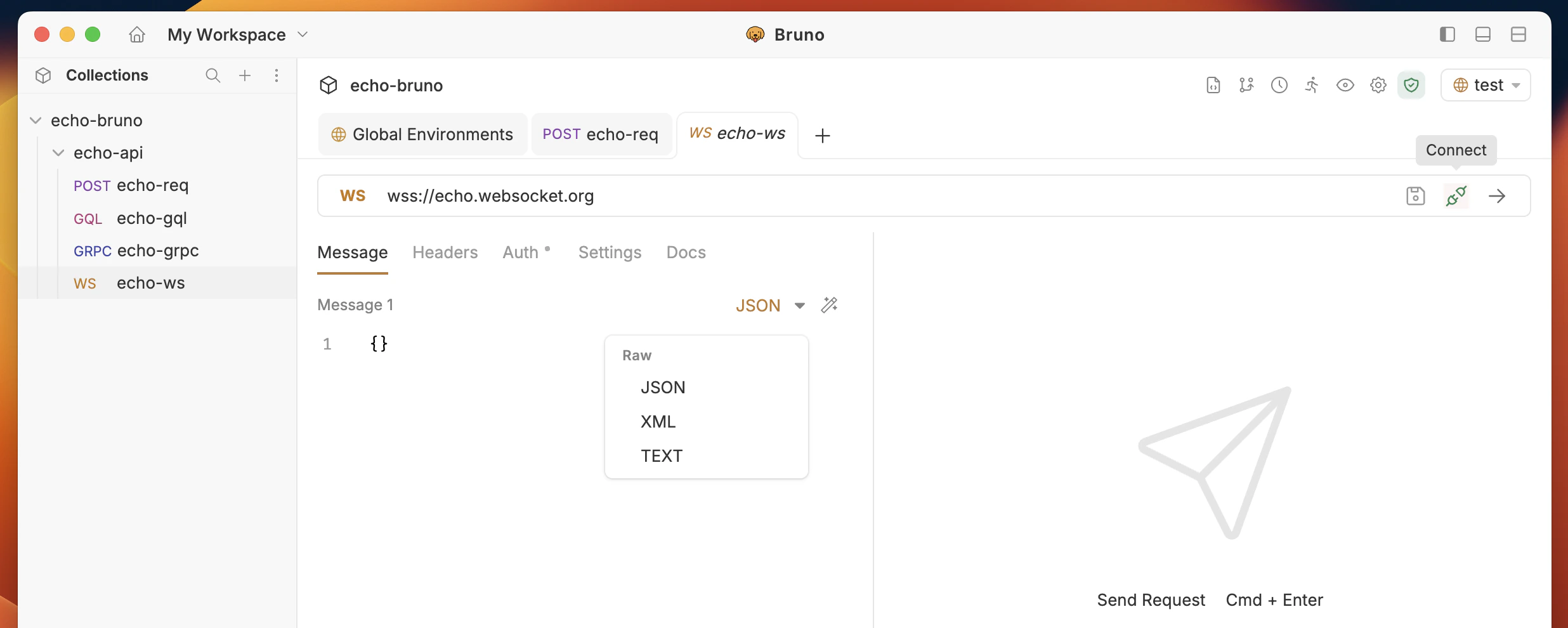Click the green security shield icon
The height and width of the screenshot is (628, 1568).
[1411, 84]
